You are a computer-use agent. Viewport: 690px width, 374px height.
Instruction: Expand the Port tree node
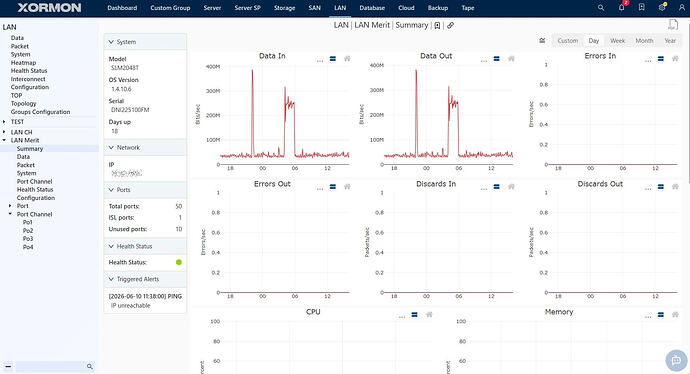point(10,206)
